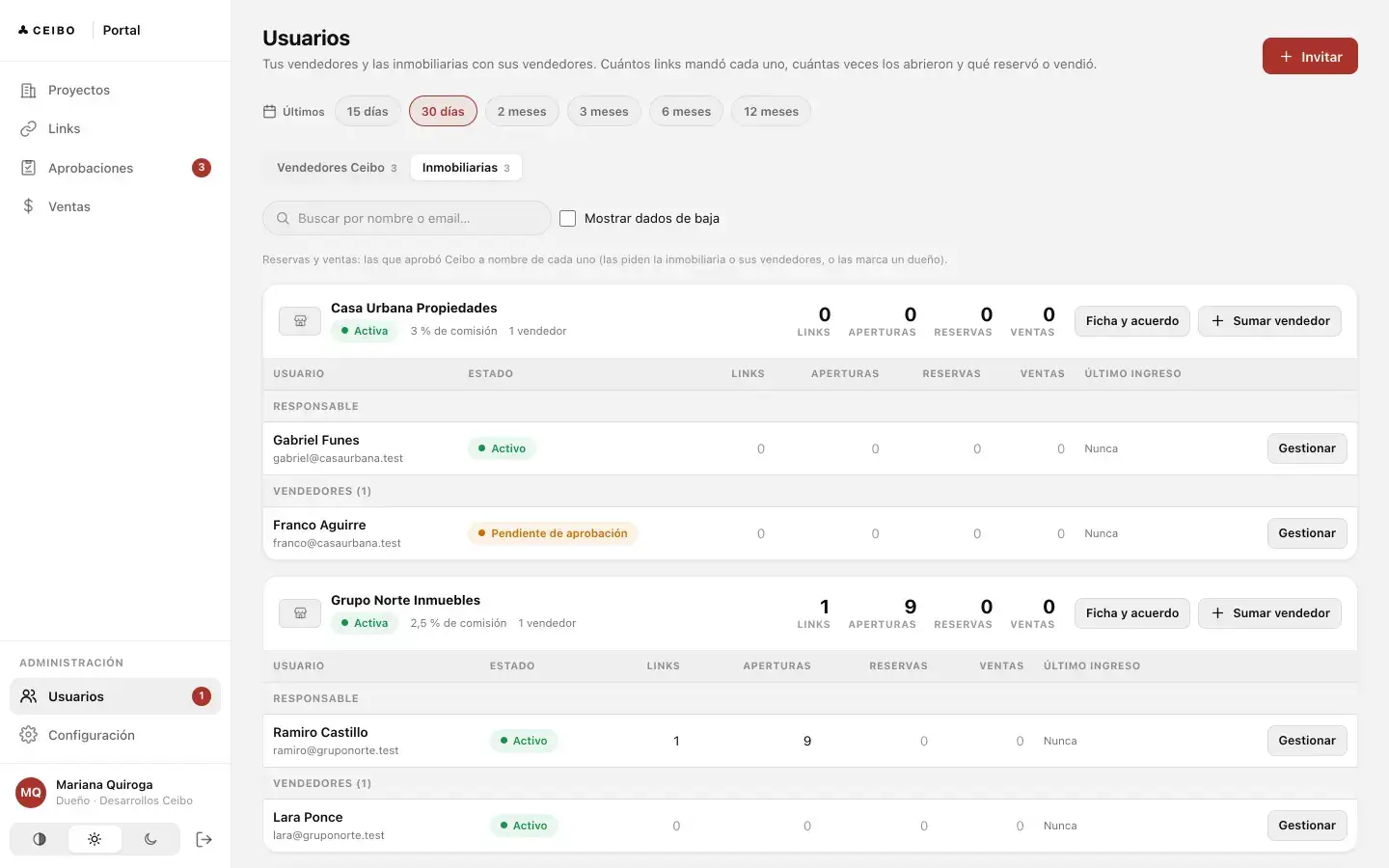
Task: Click the Aprobaciones badge showing 3
Action: pos(202,168)
